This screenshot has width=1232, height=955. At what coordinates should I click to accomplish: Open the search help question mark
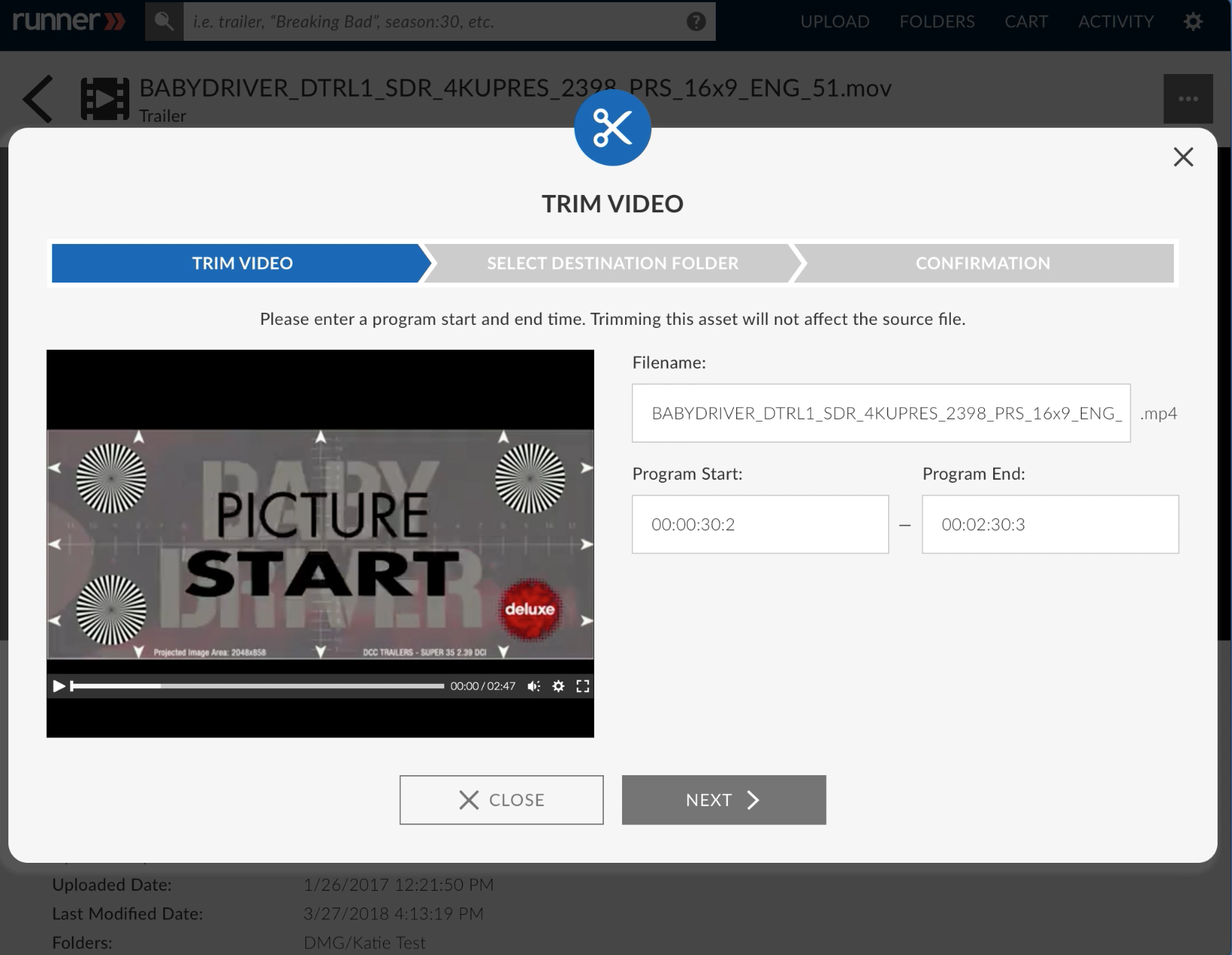tap(695, 21)
